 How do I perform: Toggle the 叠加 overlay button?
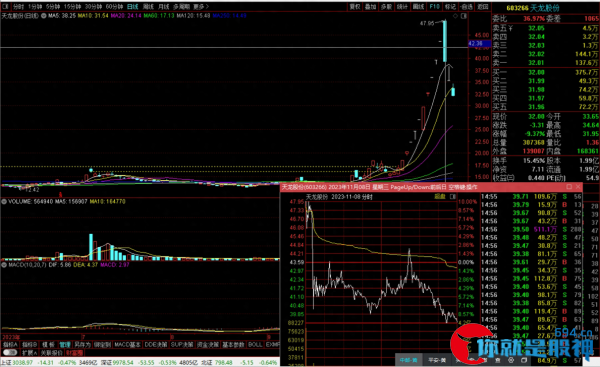[x=370, y=7]
